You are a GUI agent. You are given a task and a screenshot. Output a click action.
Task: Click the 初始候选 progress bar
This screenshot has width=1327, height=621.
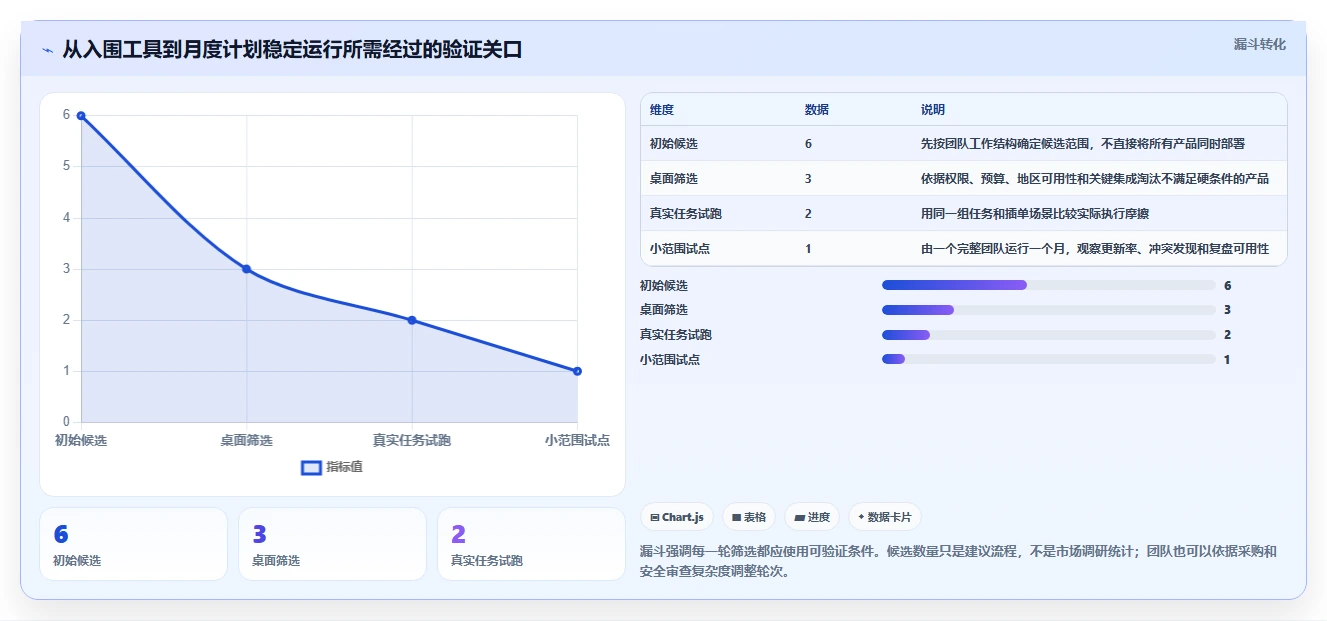coord(1049,285)
